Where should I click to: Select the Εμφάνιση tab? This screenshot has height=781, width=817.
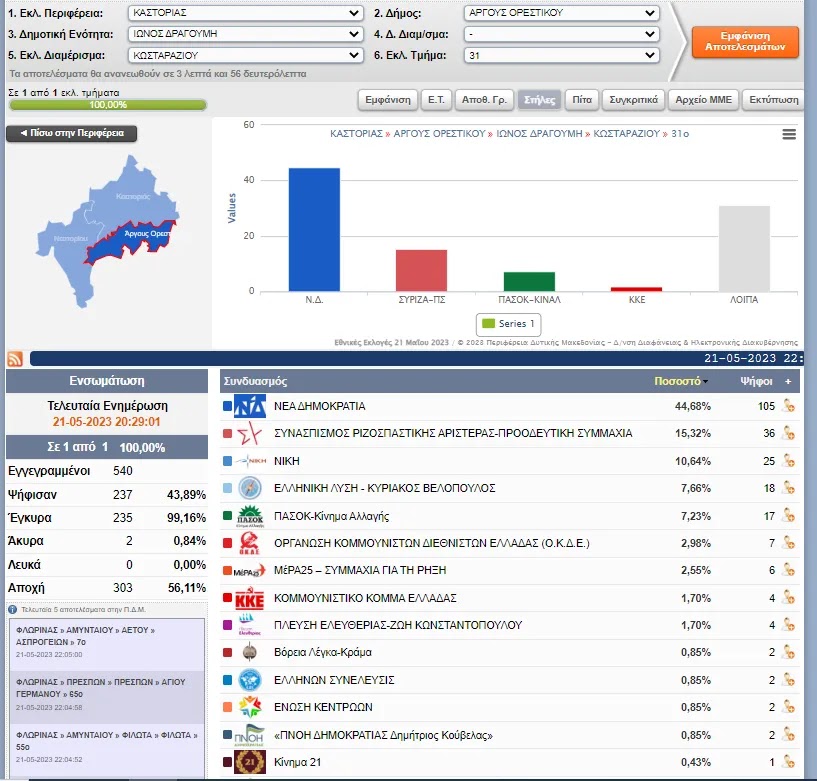[388, 100]
